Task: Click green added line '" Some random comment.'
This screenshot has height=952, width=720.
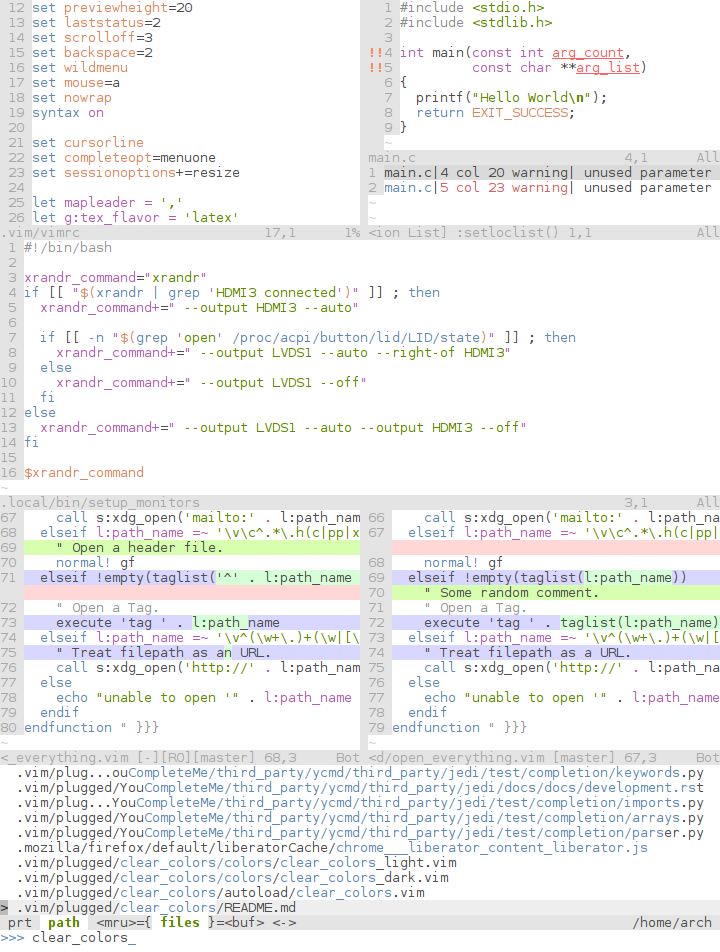Action: click(x=555, y=593)
